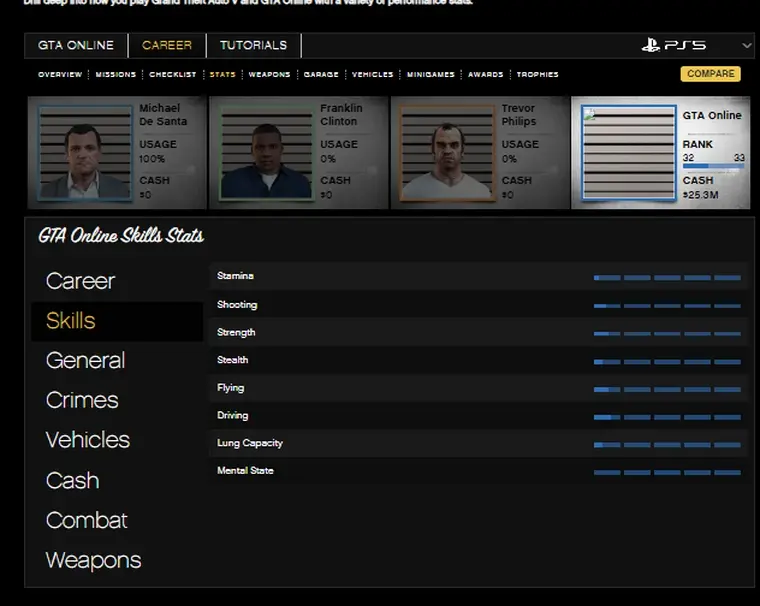The image size is (760, 606).
Task: Click the GTA Online cash value $25.3M
Action: click(700, 195)
